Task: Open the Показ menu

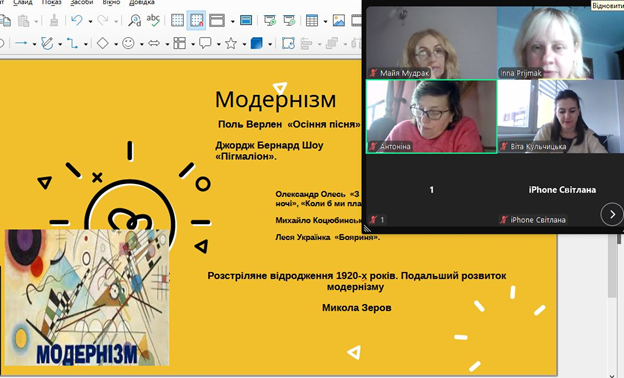Action: click(51, 2)
